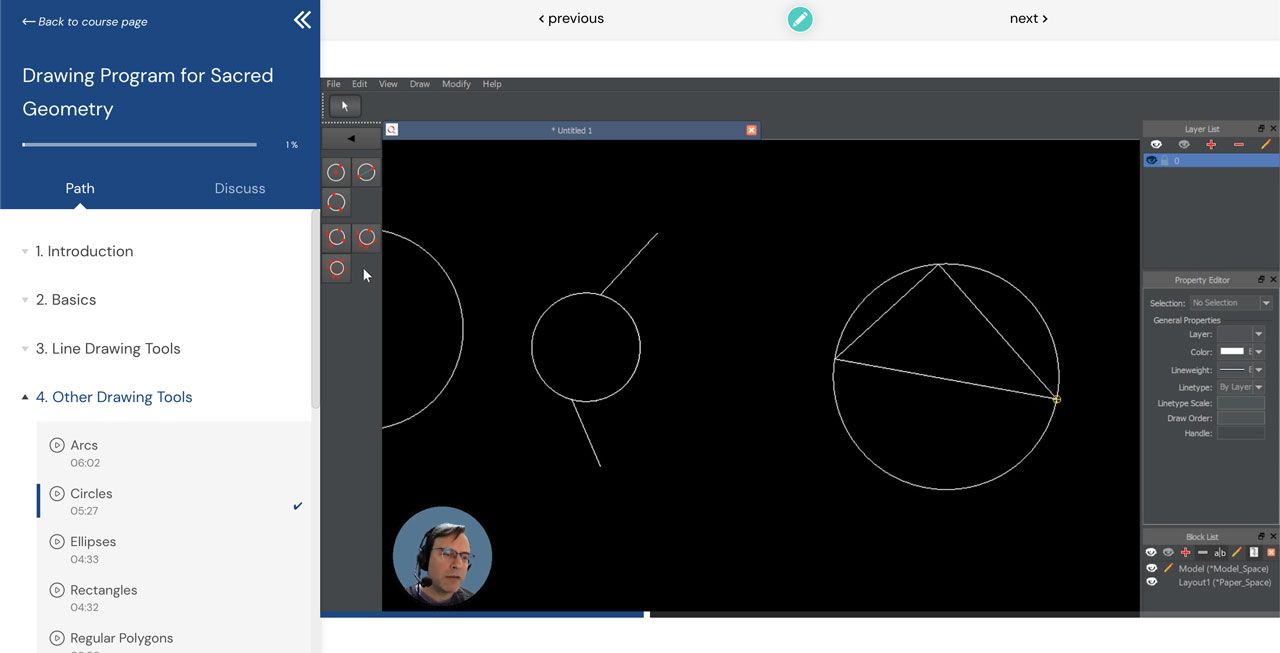Open the View menu
1280x653 pixels.
tap(388, 84)
